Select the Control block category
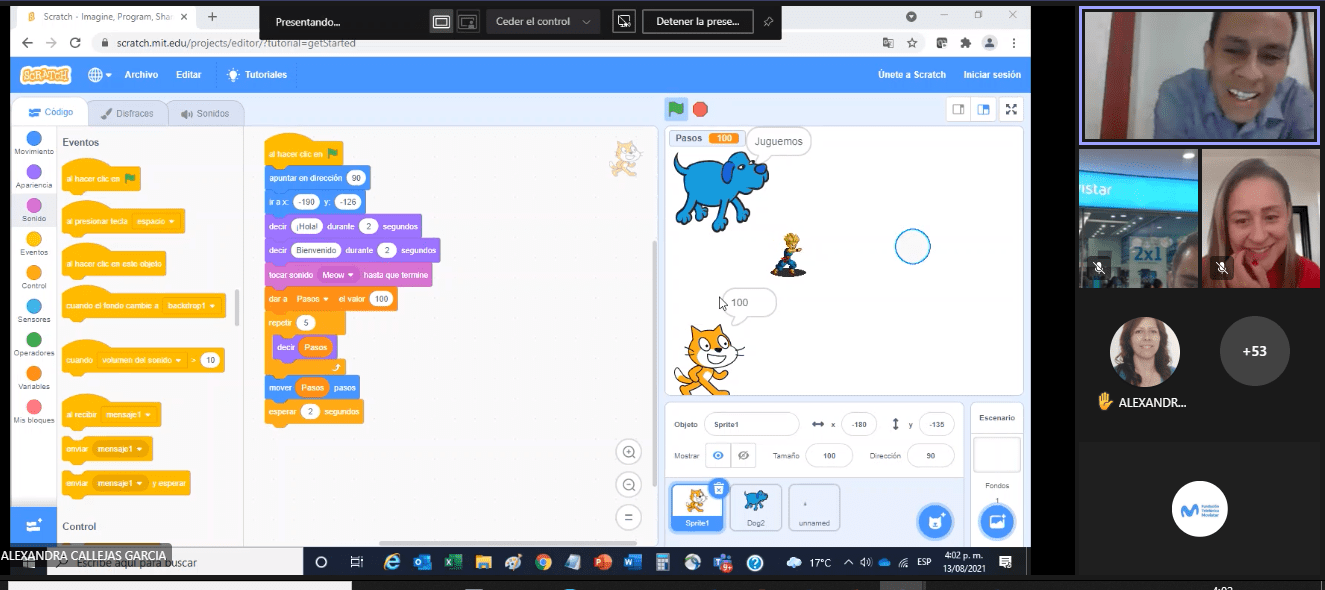 [34, 277]
